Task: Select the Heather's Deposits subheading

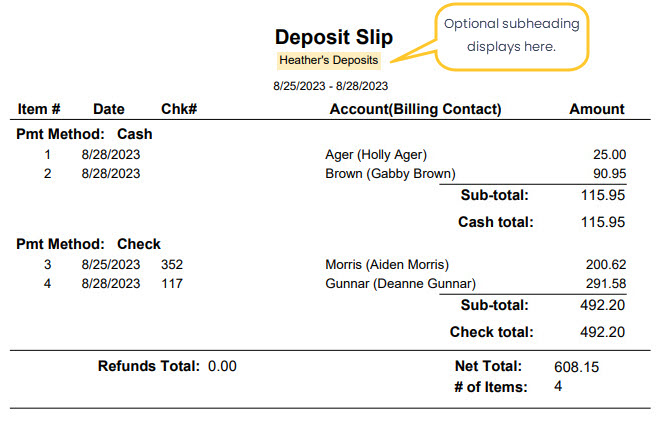Action: click(329, 61)
